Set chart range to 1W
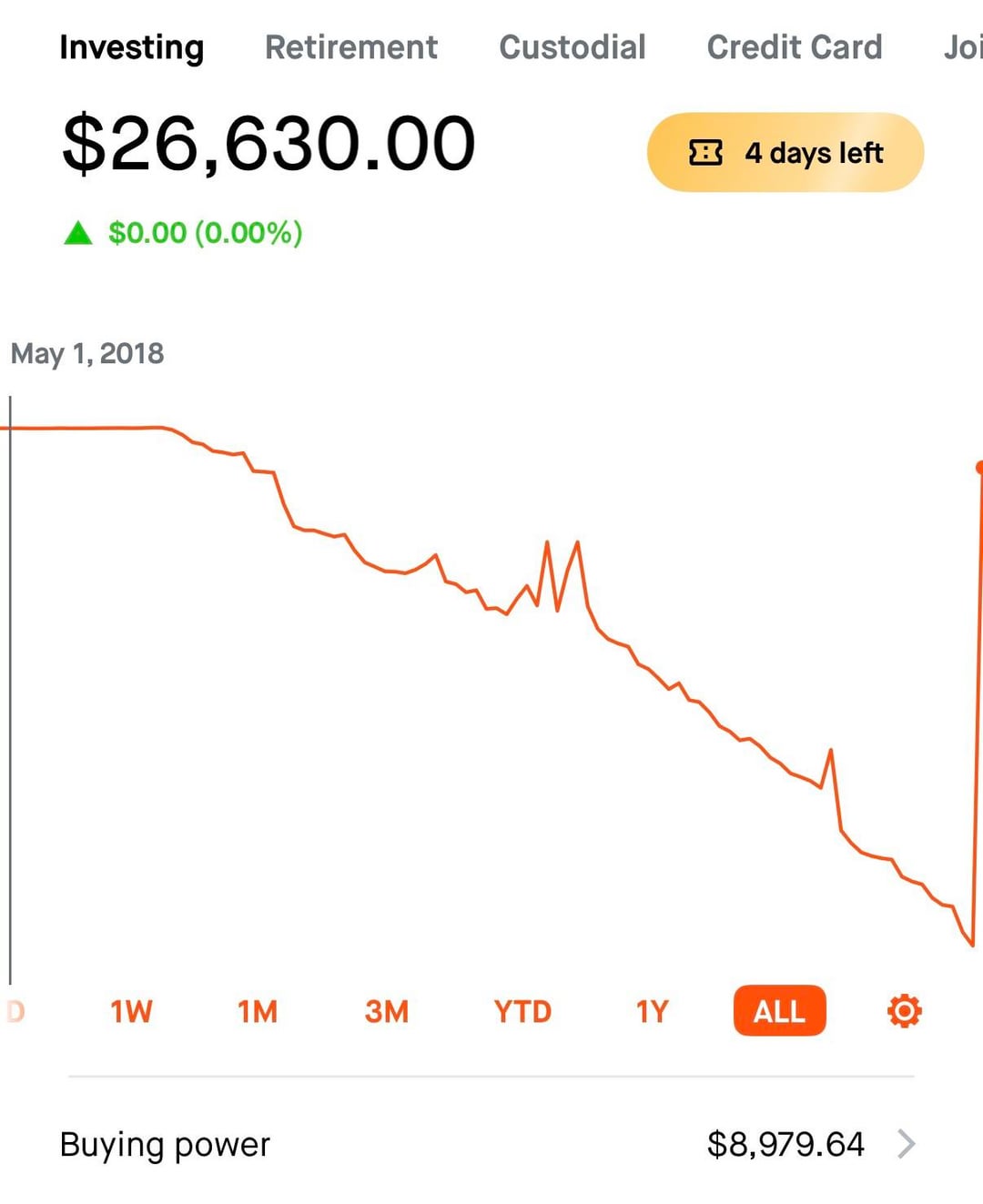This screenshot has width=983, height=1204. 131,1011
